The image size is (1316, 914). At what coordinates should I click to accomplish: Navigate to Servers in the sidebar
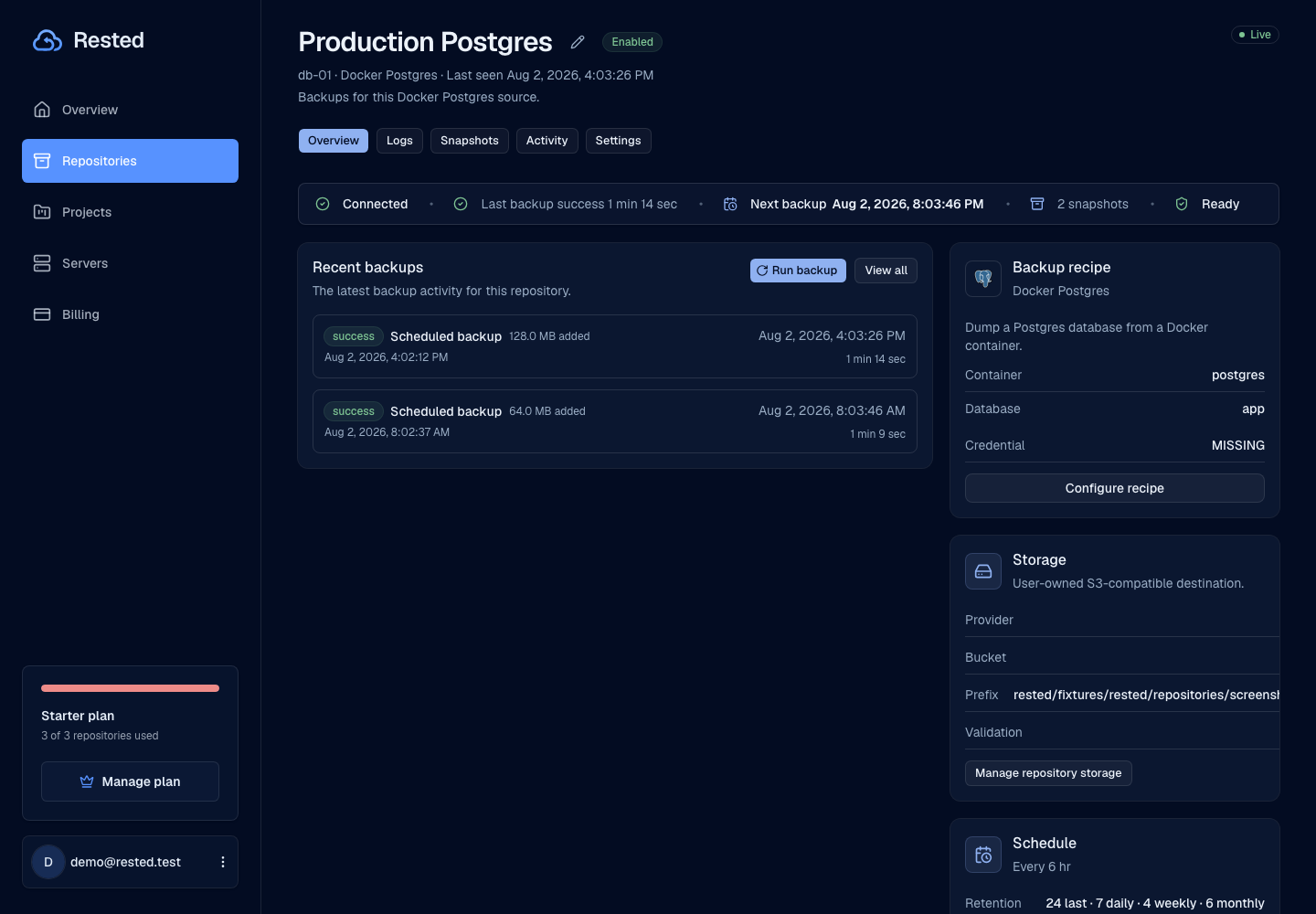pos(130,263)
